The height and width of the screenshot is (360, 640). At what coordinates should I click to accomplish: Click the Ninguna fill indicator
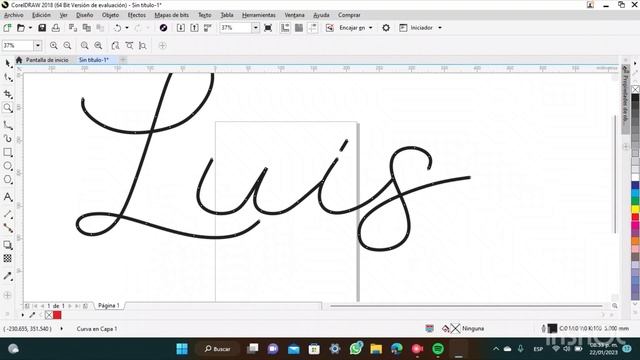point(463,329)
